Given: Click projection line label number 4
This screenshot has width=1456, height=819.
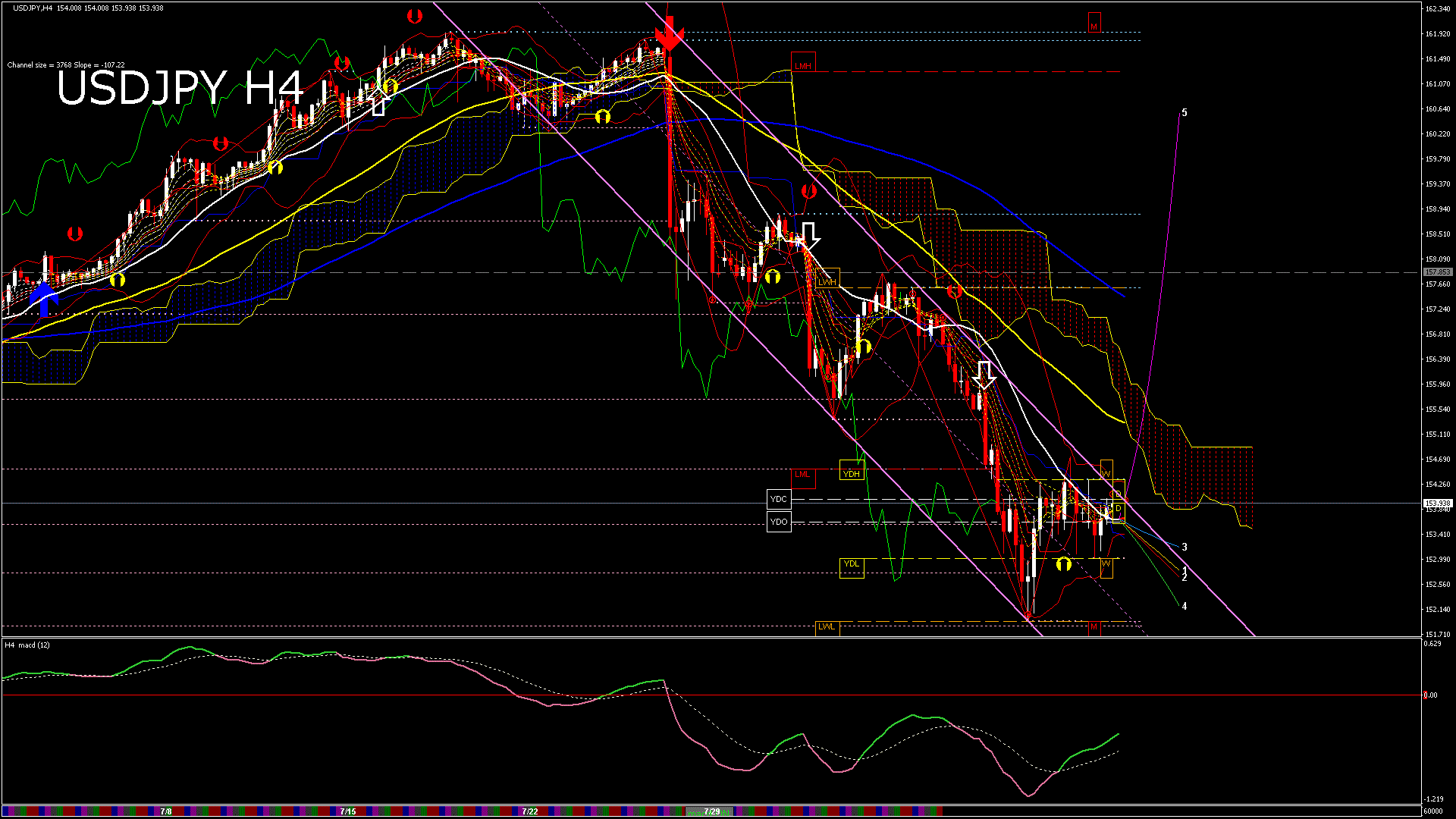Looking at the screenshot, I should point(1185,607).
